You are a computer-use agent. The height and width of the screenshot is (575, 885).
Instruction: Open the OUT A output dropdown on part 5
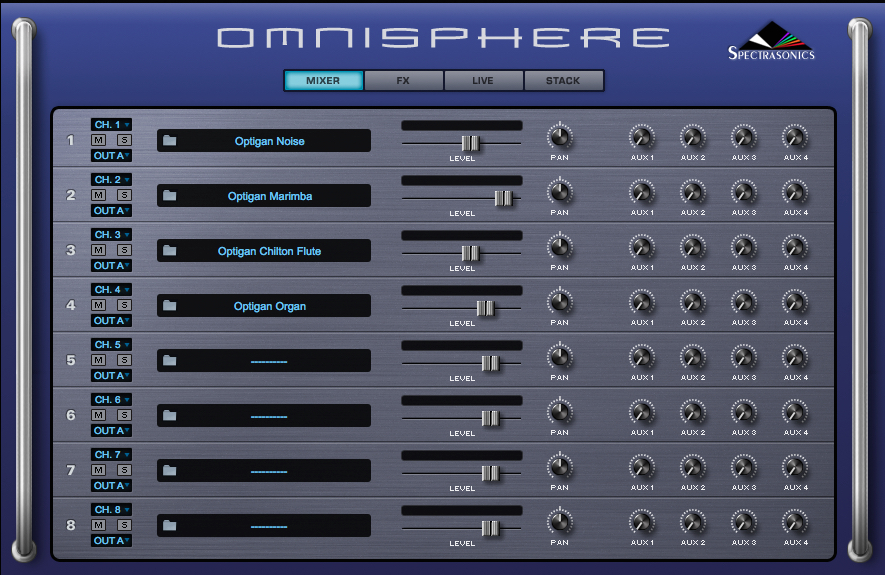point(111,376)
